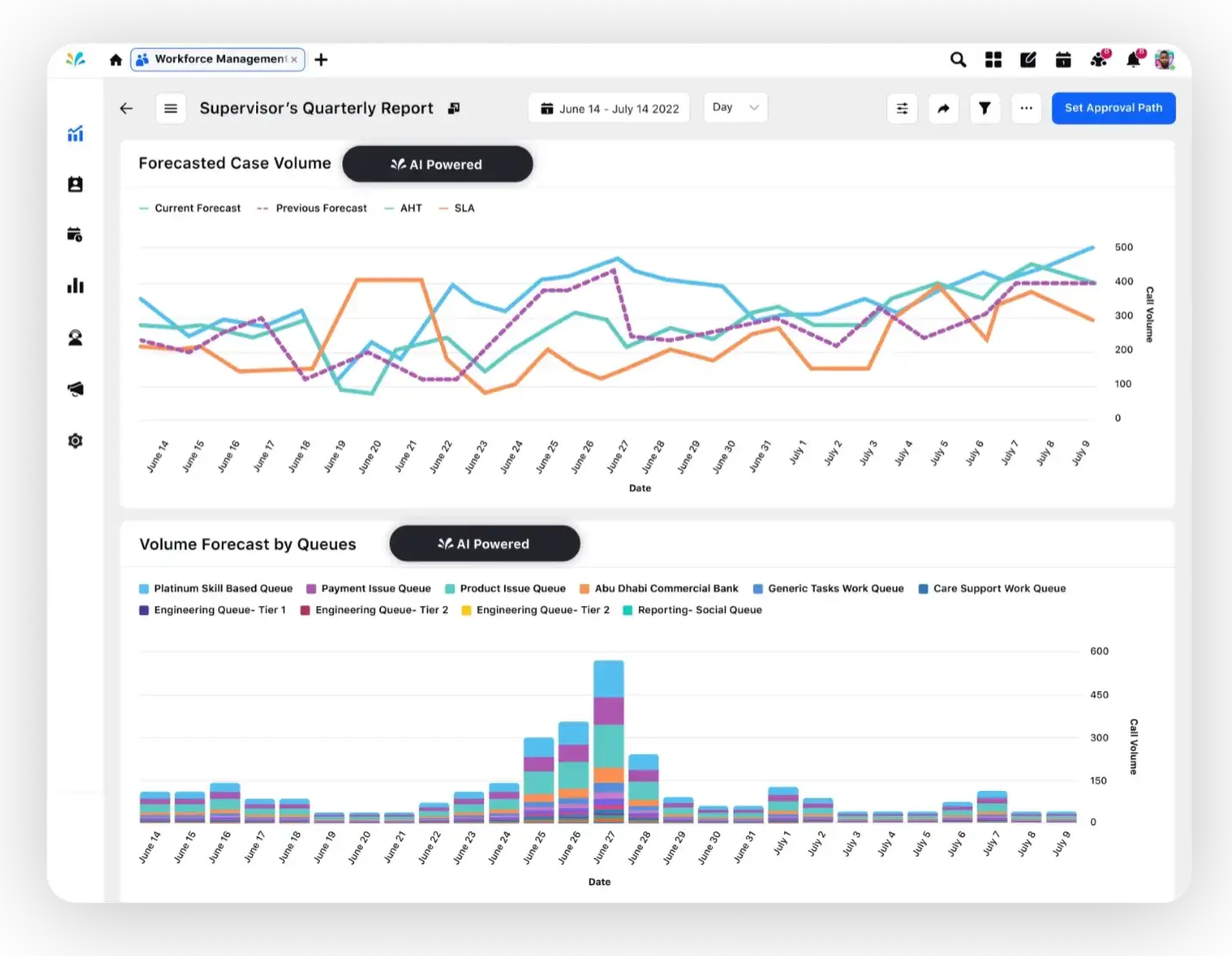Select the scheduling calendar icon in the sidebar
Image resolution: width=1232 pixels, height=956 pixels.
tap(76, 234)
